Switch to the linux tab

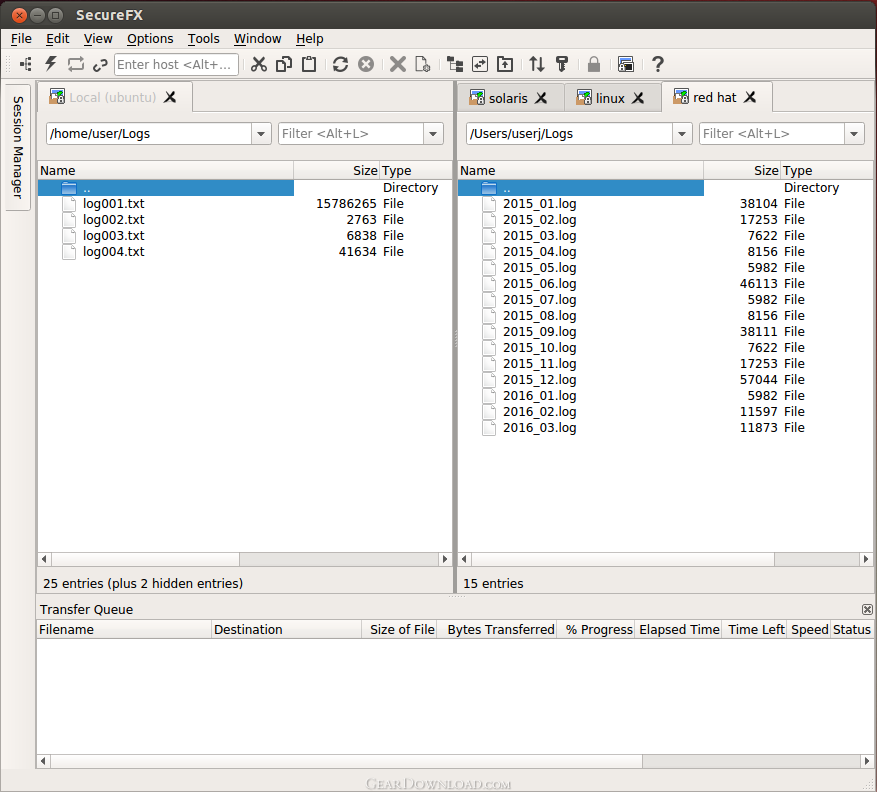[610, 98]
